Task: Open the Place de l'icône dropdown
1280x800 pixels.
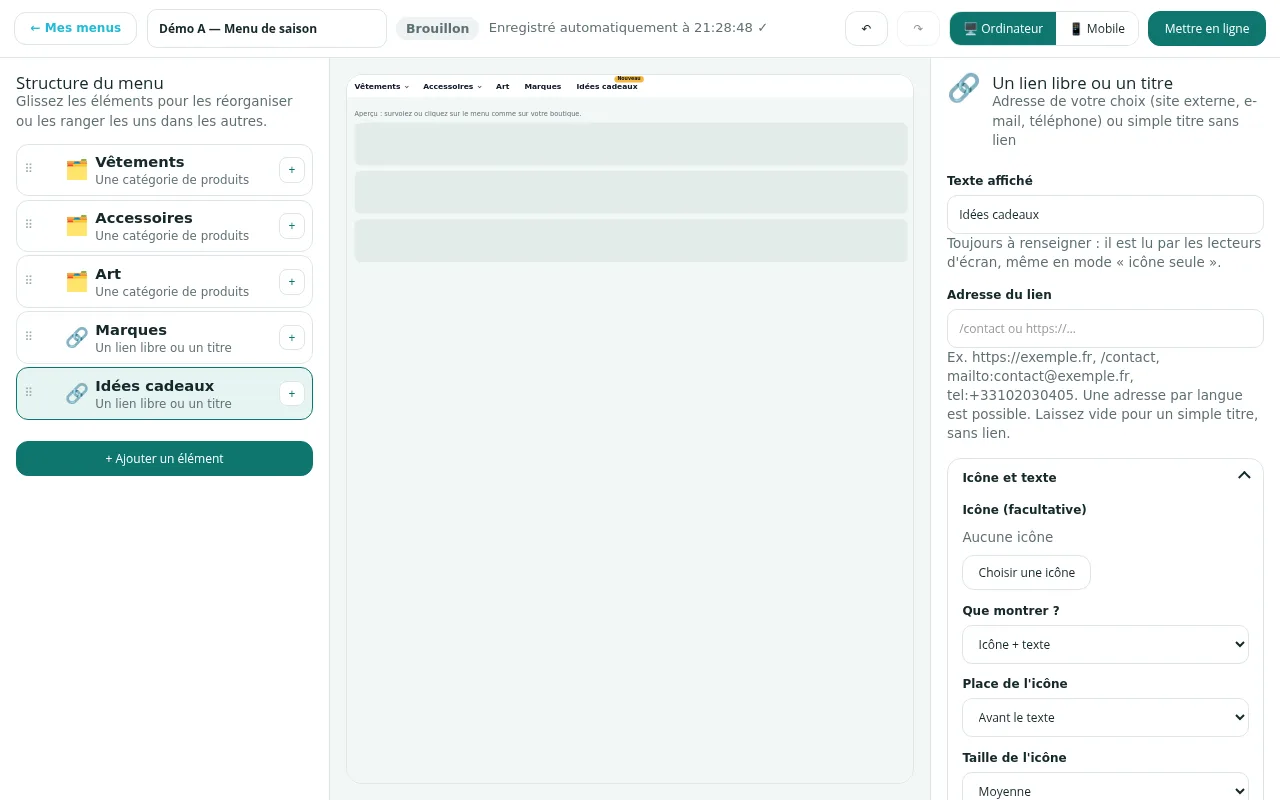Action: pyautogui.click(x=1105, y=718)
